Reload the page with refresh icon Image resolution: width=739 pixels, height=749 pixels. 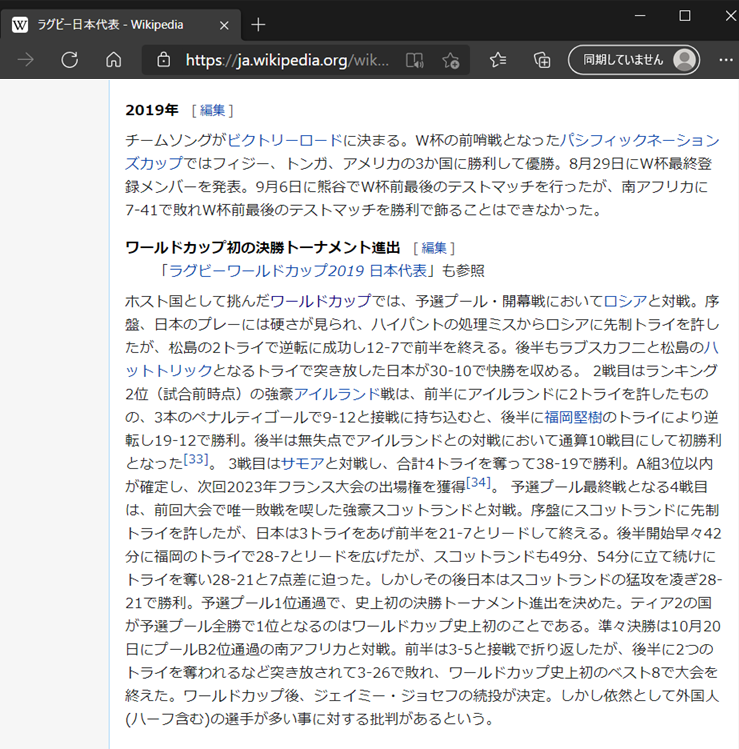pyautogui.click(x=70, y=60)
